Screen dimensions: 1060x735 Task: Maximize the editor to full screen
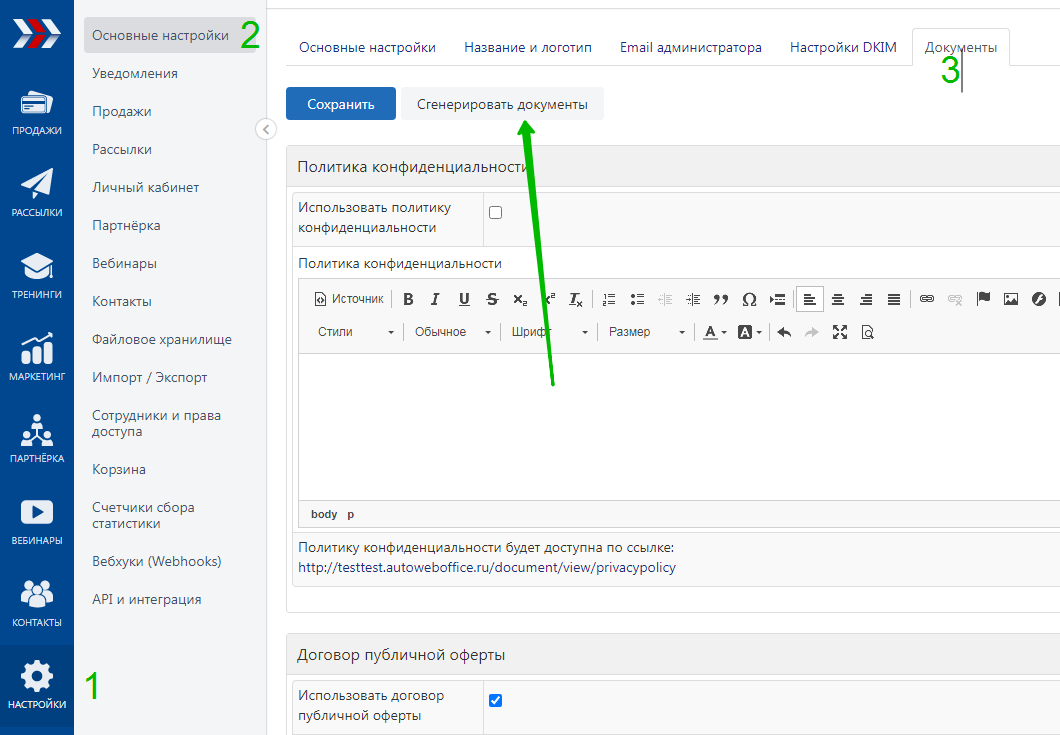(840, 332)
